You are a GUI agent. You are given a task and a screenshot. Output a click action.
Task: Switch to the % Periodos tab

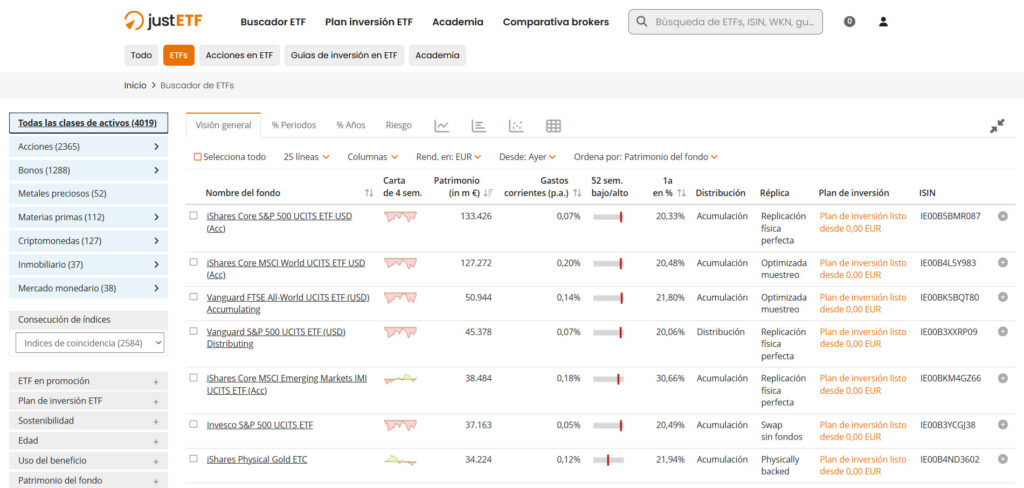point(294,125)
